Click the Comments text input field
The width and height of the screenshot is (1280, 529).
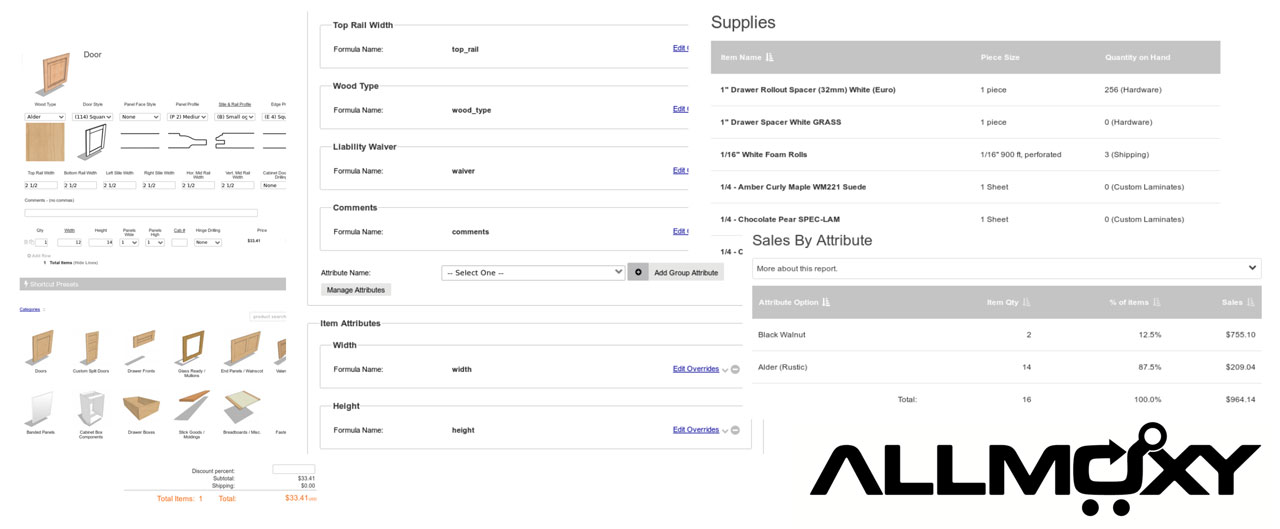pyautogui.click(x=140, y=213)
